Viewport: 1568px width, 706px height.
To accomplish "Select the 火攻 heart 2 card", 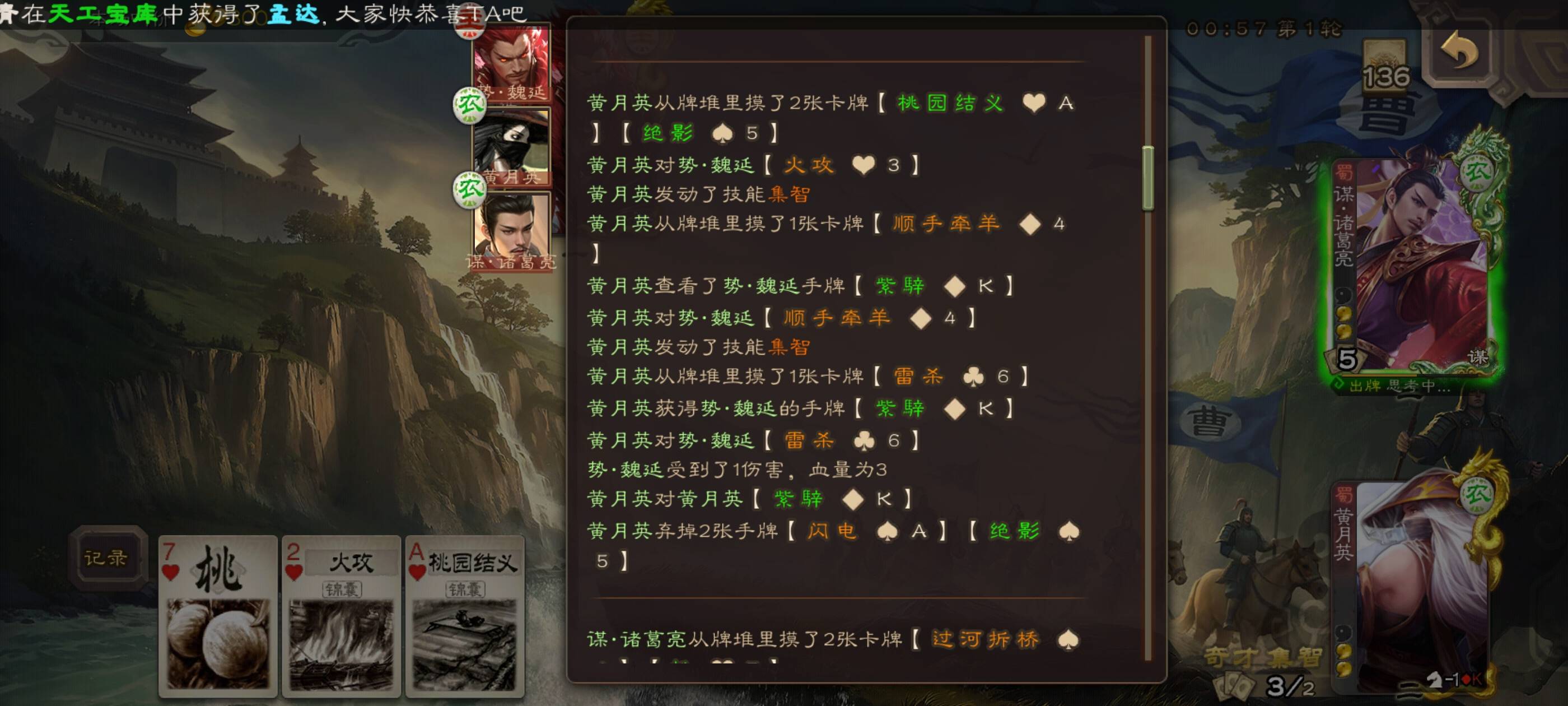I will pos(341,616).
